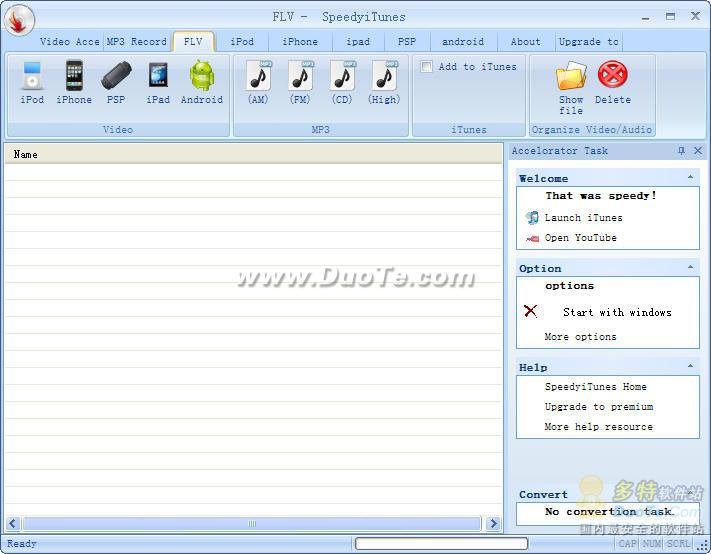Open the Show file folder icon
This screenshot has width=711, height=554.
pyautogui.click(x=571, y=78)
